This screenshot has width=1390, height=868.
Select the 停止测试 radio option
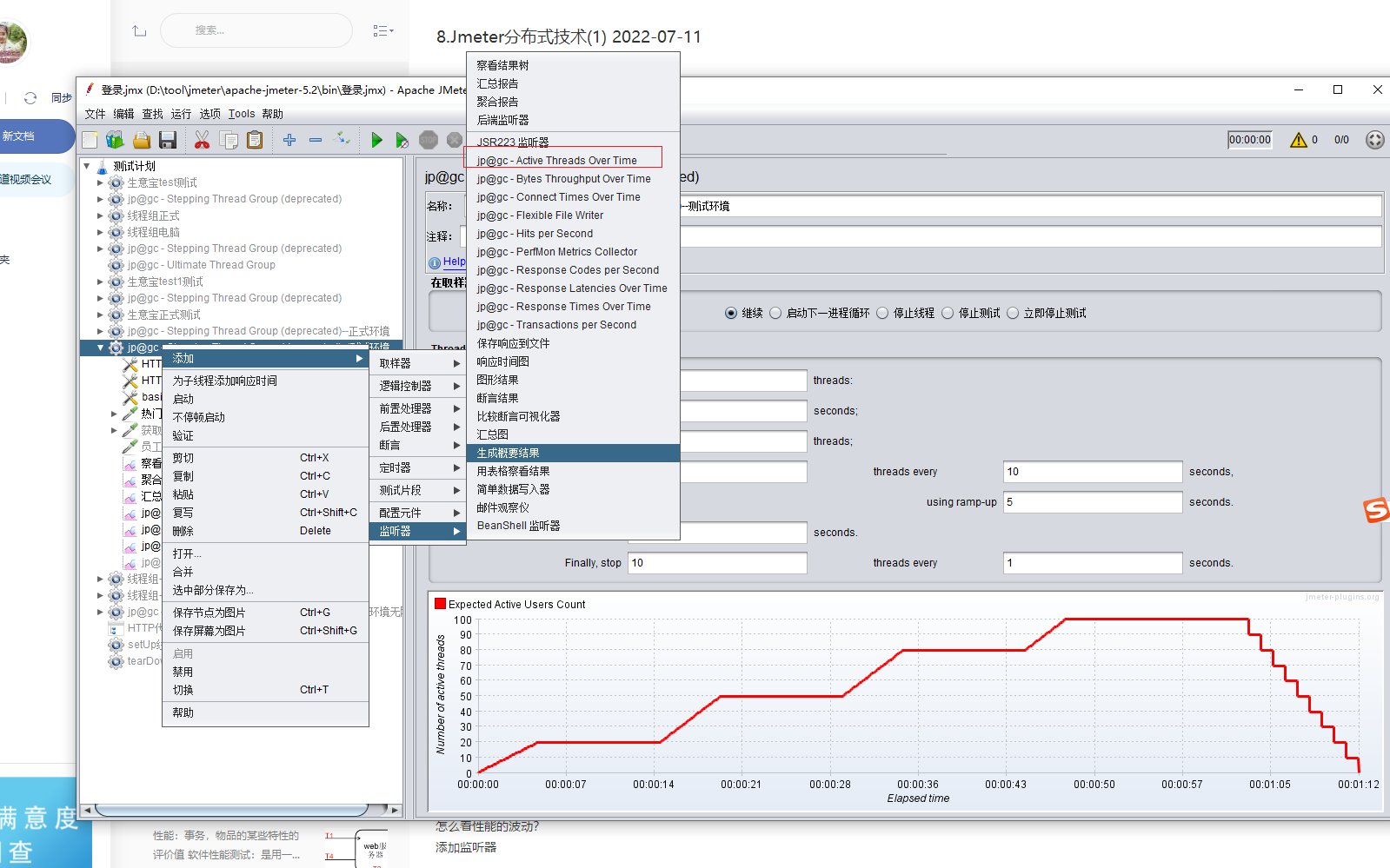pos(948,313)
